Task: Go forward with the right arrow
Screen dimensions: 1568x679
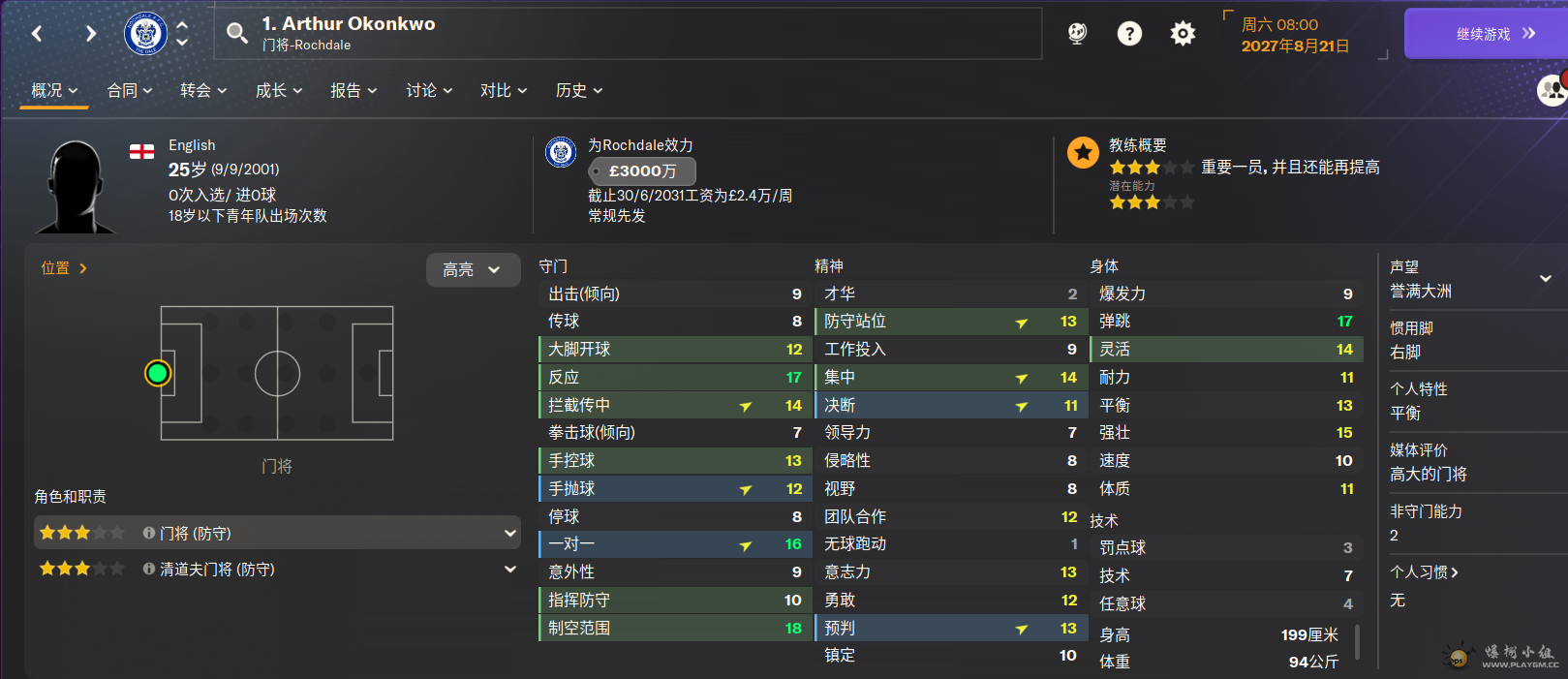Action: tap(91, 34)
